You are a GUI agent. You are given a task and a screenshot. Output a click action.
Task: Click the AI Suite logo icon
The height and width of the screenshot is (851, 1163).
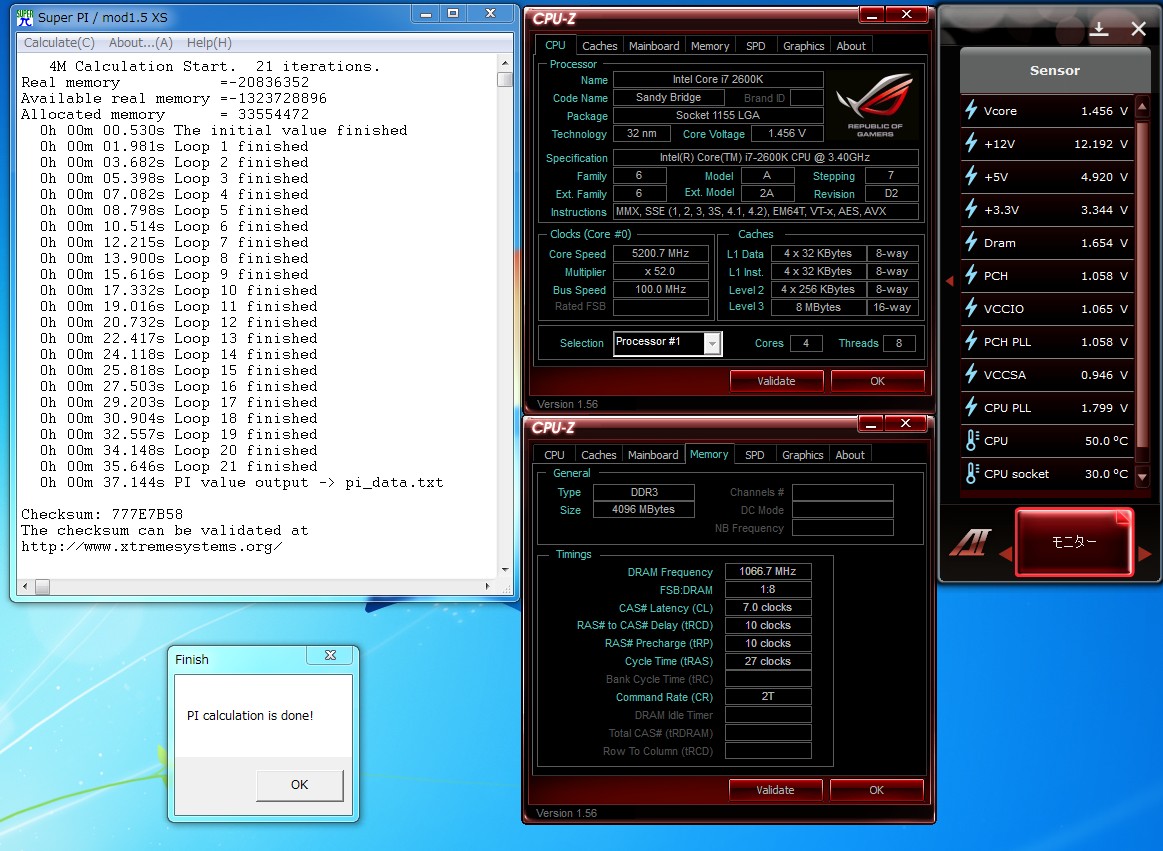[x=968, y=543]
